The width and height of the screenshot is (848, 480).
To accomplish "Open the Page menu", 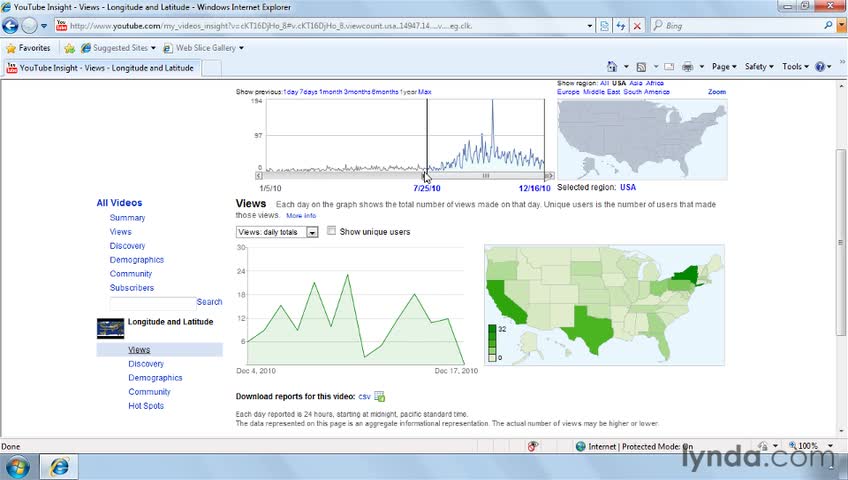I will coord(724,66).
